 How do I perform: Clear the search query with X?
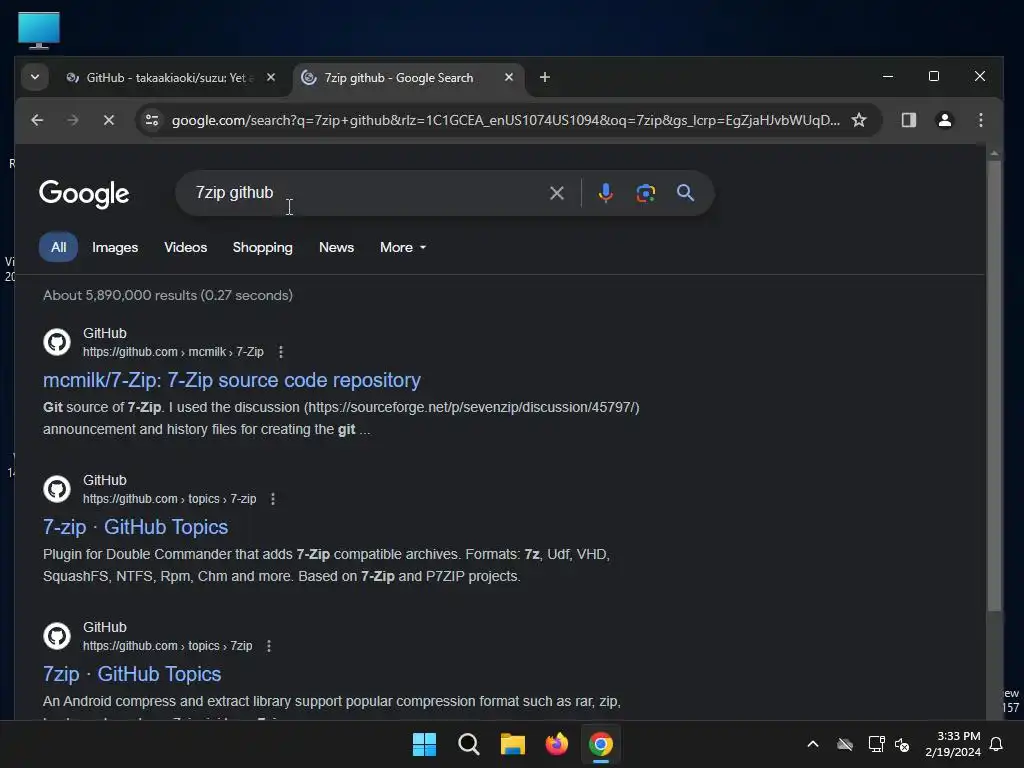556,193
